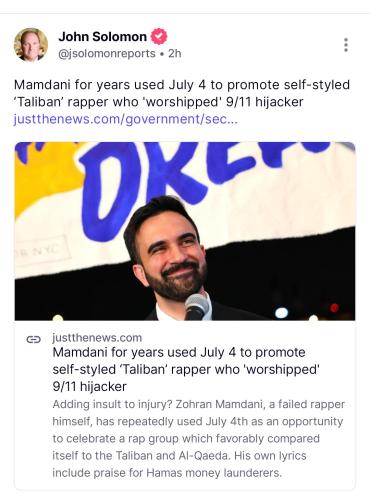Screen dimensions: 370x500
Task: Click the gray article description text
Action: [199, 438]
